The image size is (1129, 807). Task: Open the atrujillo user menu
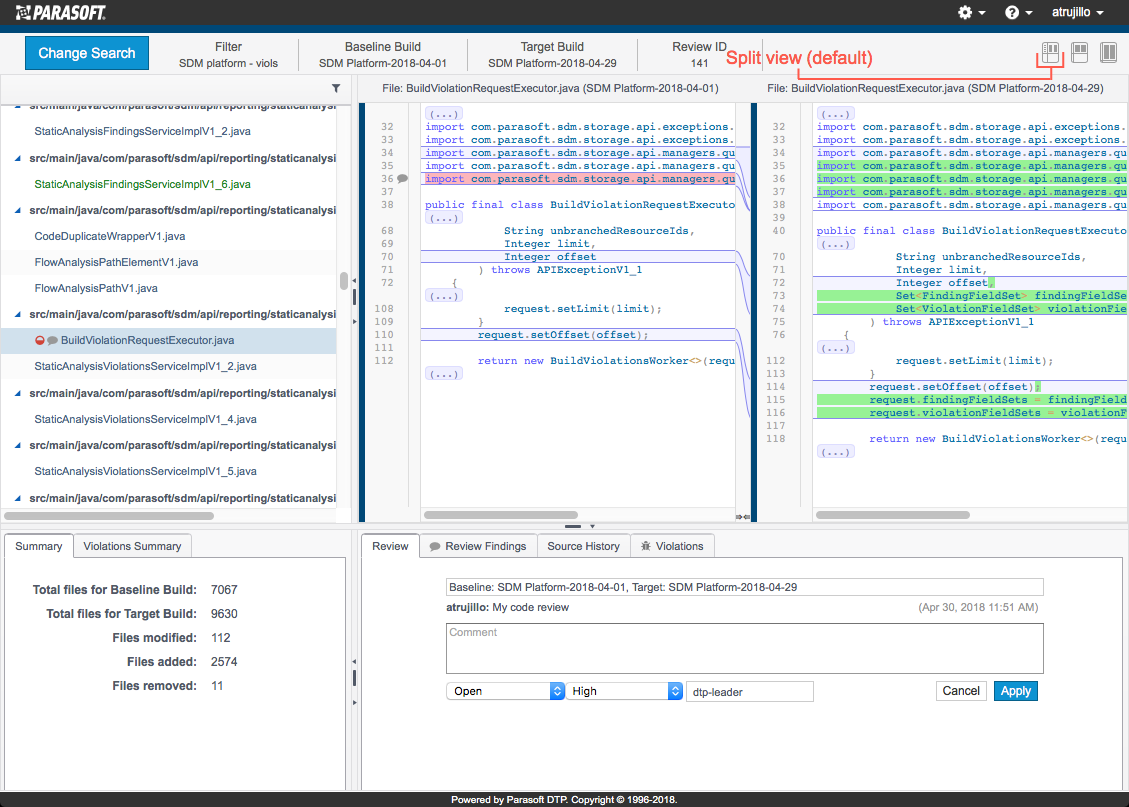point(1078,12)
